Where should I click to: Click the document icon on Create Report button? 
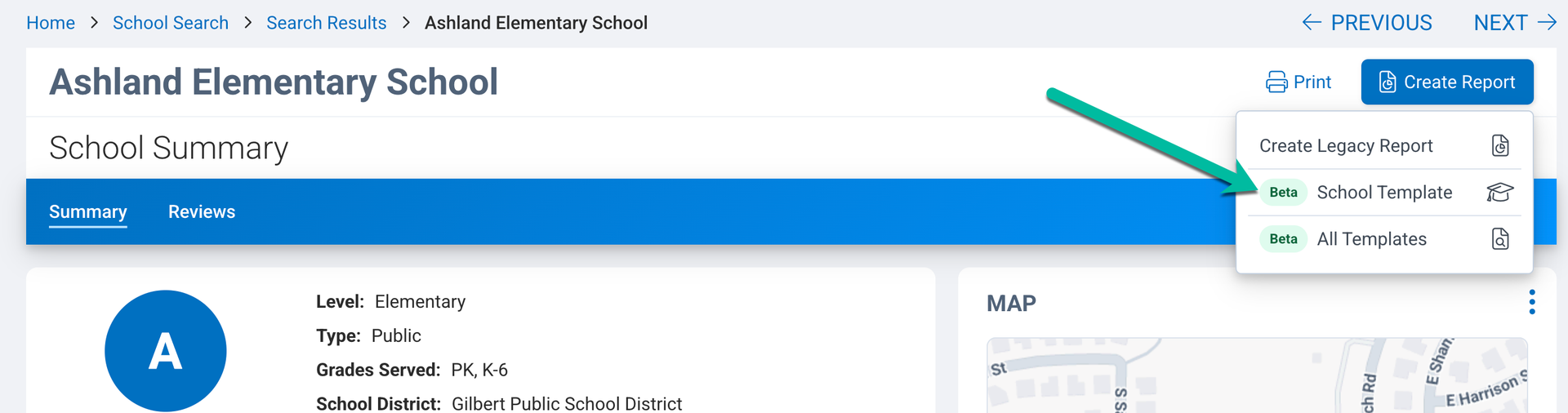tap(1387, 82)
